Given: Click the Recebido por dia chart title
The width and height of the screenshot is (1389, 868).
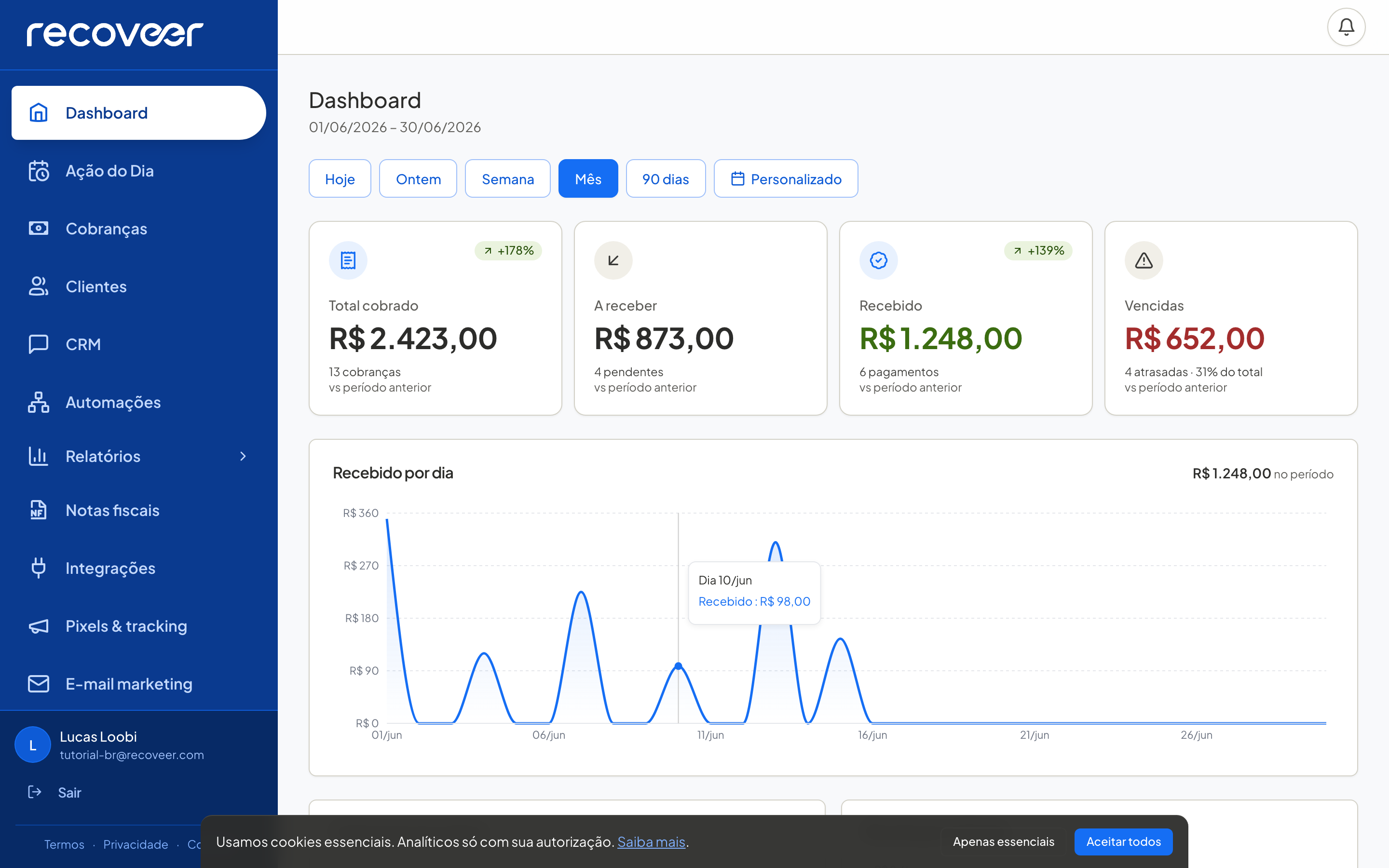Looking at the screenshot, I should coord(393,473).
